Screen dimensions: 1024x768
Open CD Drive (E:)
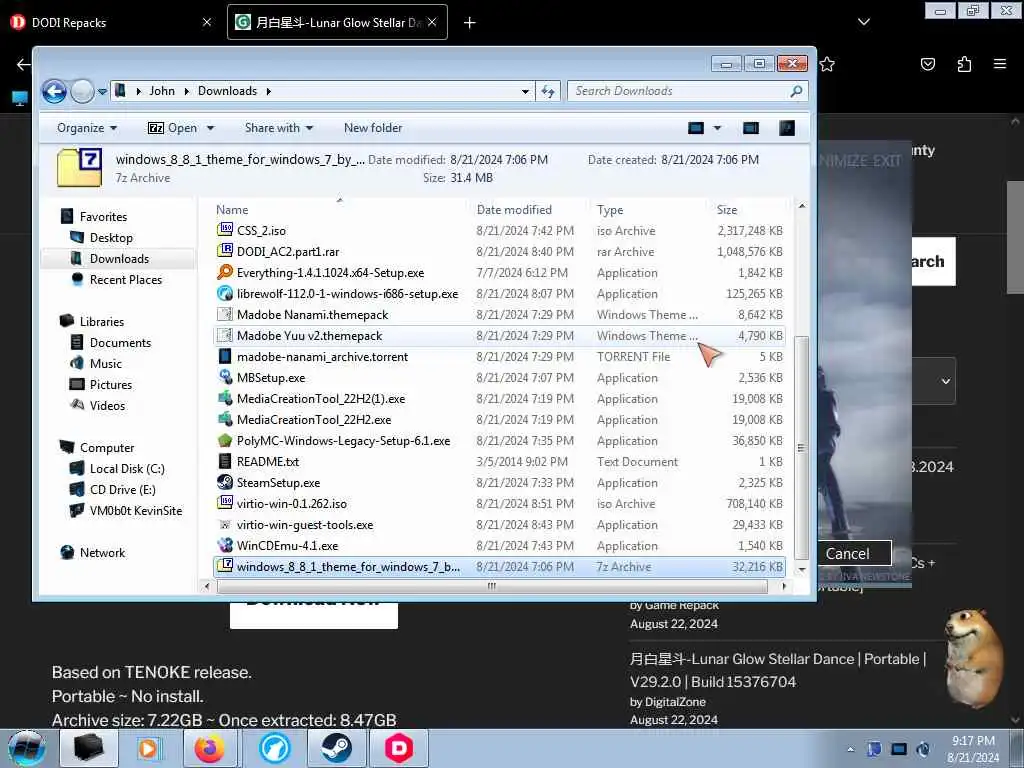click(122, 489)
